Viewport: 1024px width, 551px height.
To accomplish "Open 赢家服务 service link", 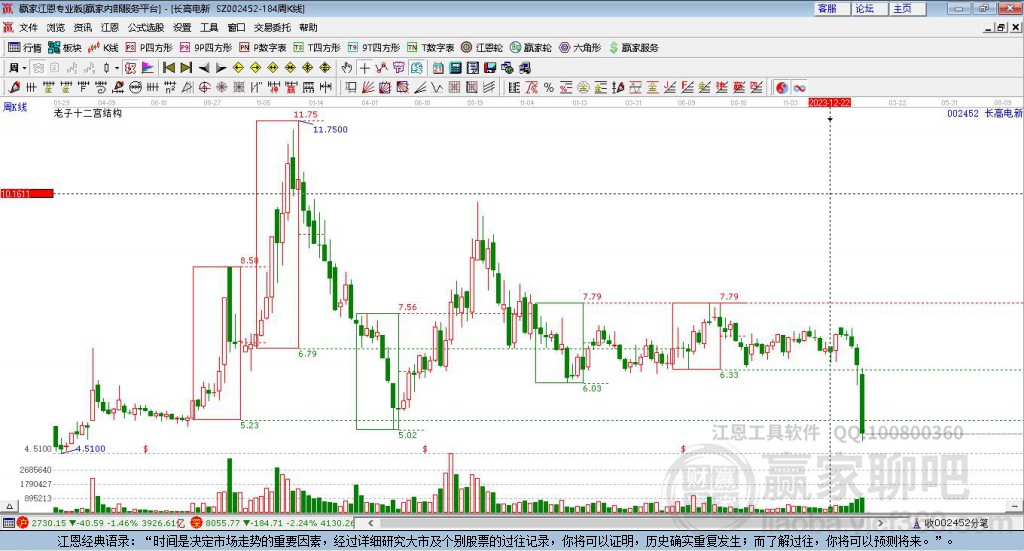I will tap(634, 48).
